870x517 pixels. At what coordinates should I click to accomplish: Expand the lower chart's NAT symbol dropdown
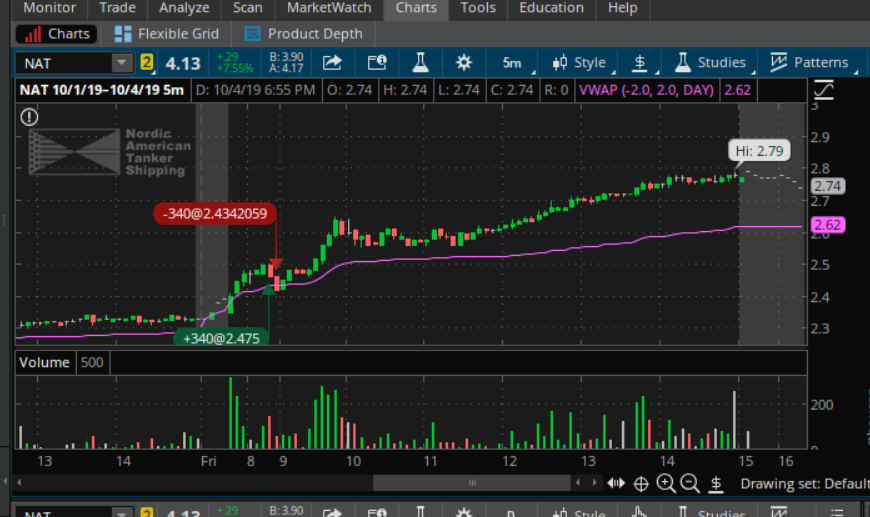pos(122,513)
